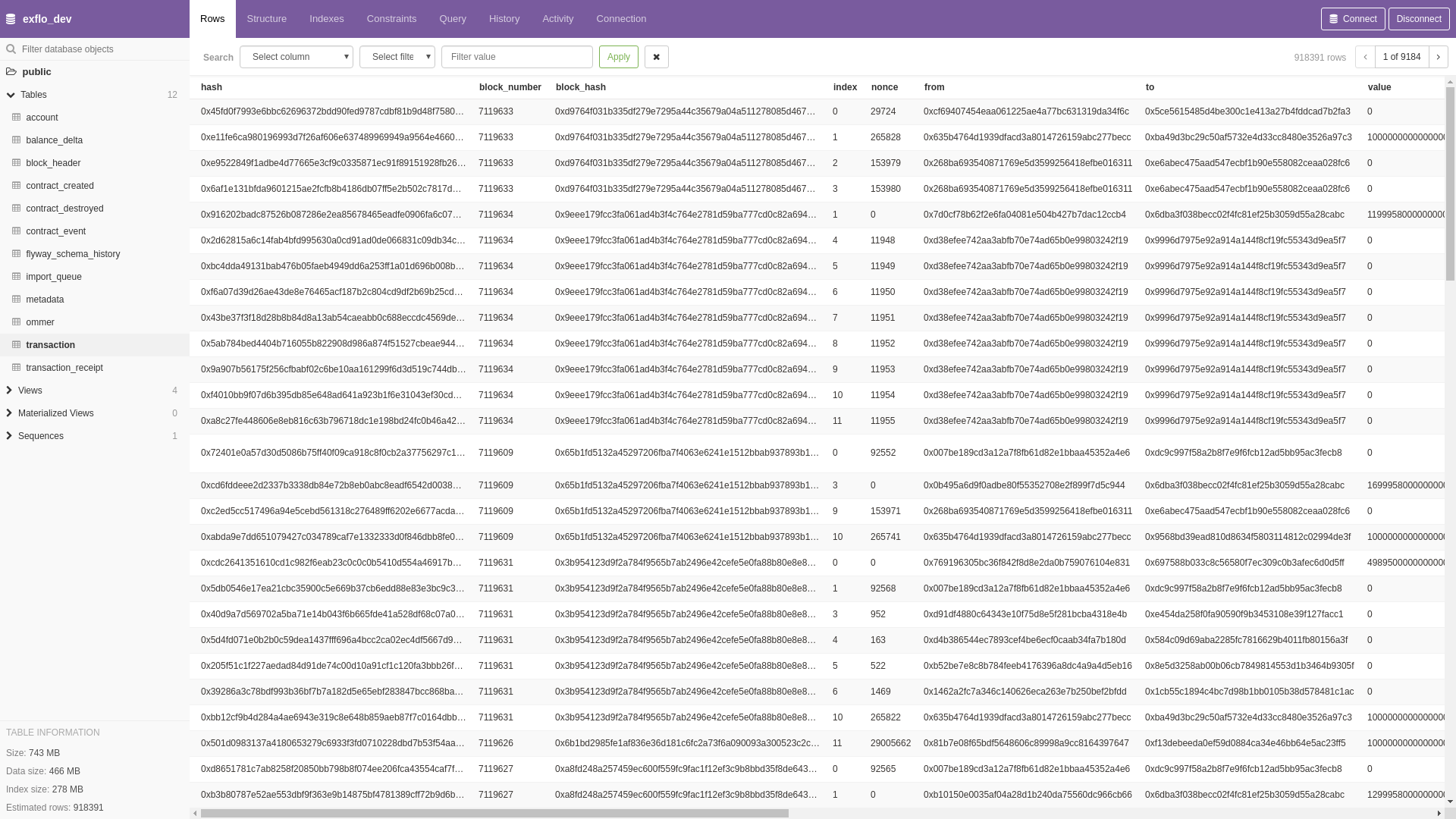
Task: Open the Select column dropdown
Action: tap(297, 57)
